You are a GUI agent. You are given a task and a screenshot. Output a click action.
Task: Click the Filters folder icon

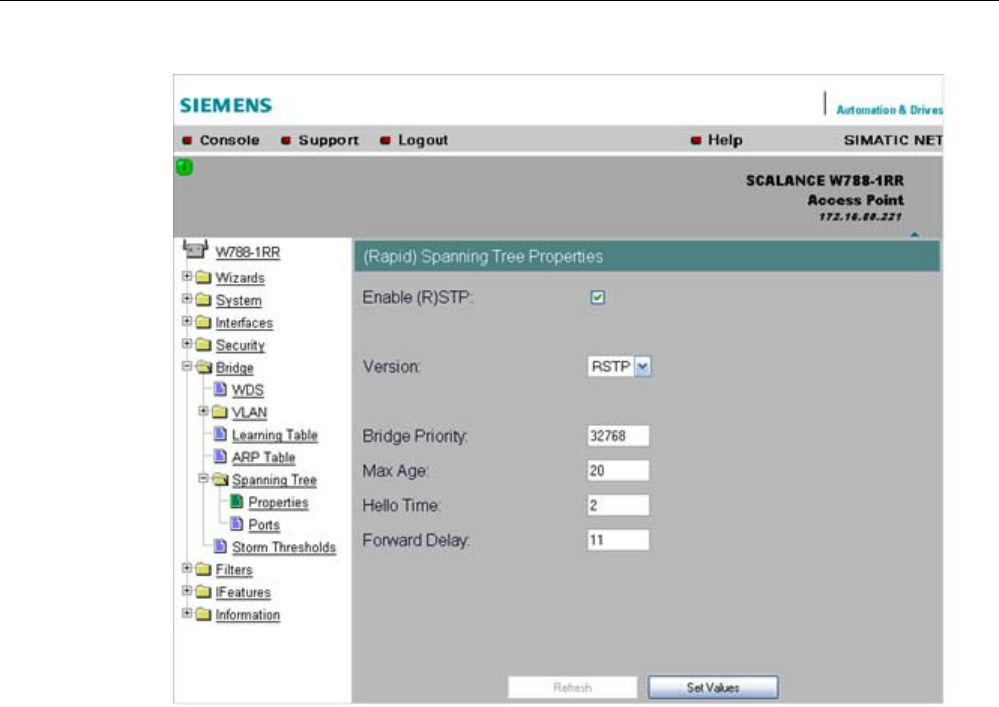203,569
